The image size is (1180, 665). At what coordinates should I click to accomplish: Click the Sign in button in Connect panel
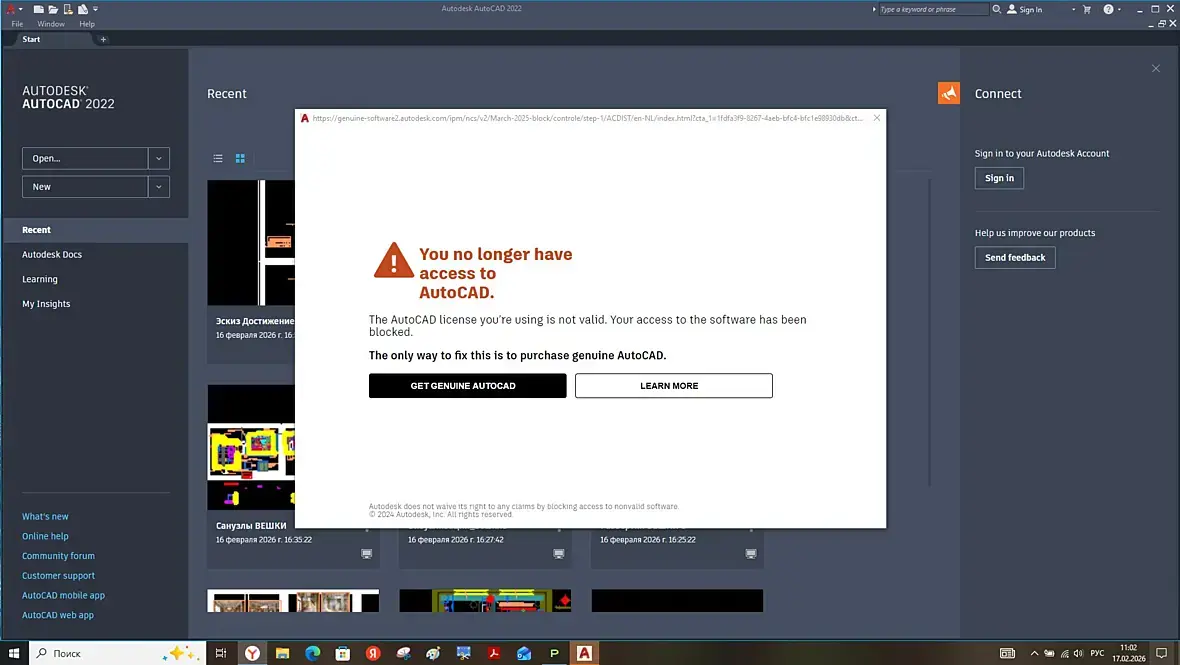(999, 178)
